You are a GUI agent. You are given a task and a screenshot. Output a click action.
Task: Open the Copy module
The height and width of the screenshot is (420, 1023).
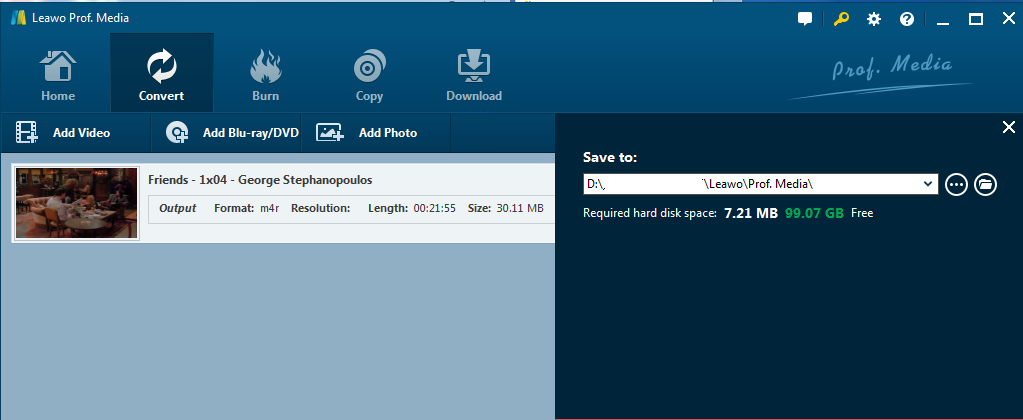tap(369, 74)
